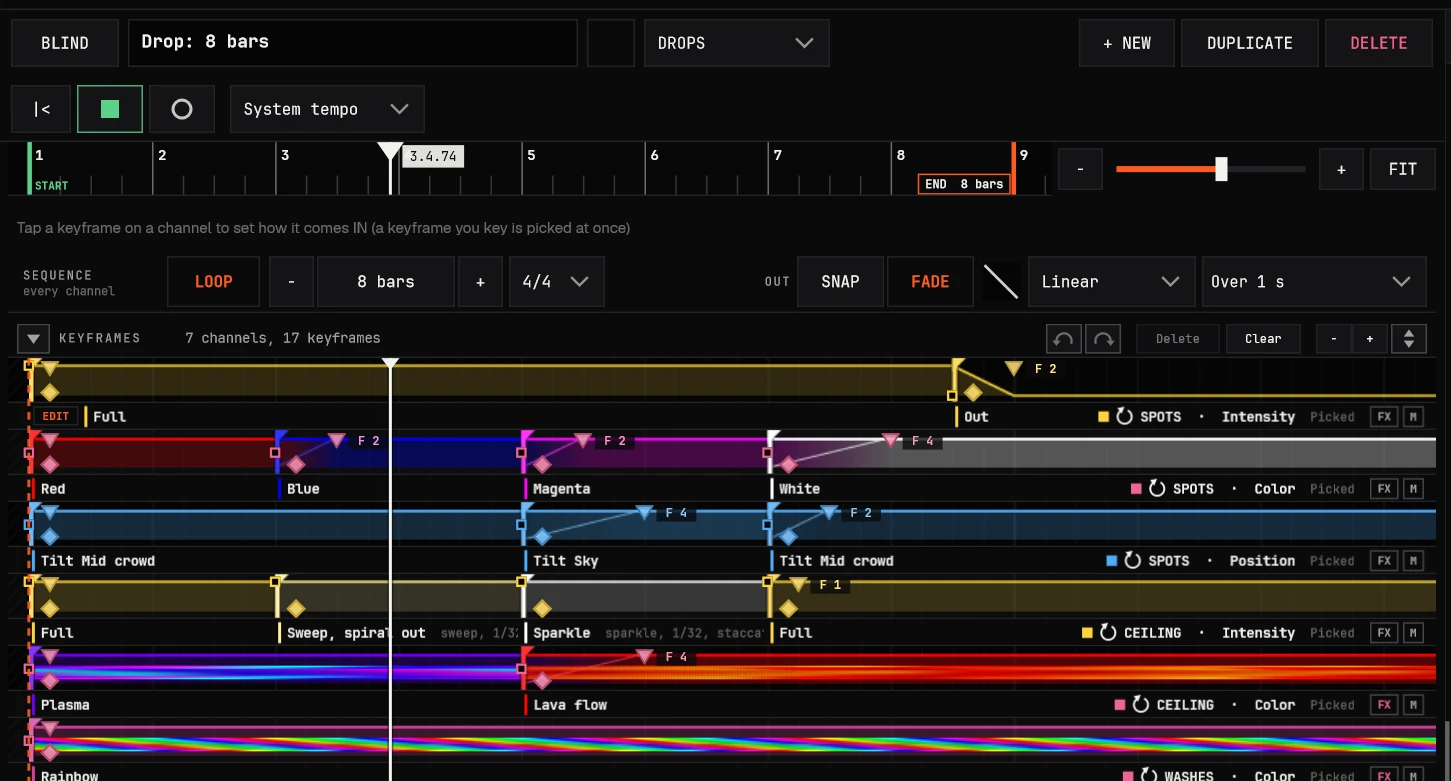Set the out transition to SNAP
Image resolution: width=1451 pixels, height=781 pixels.
[x=840, y=282]
